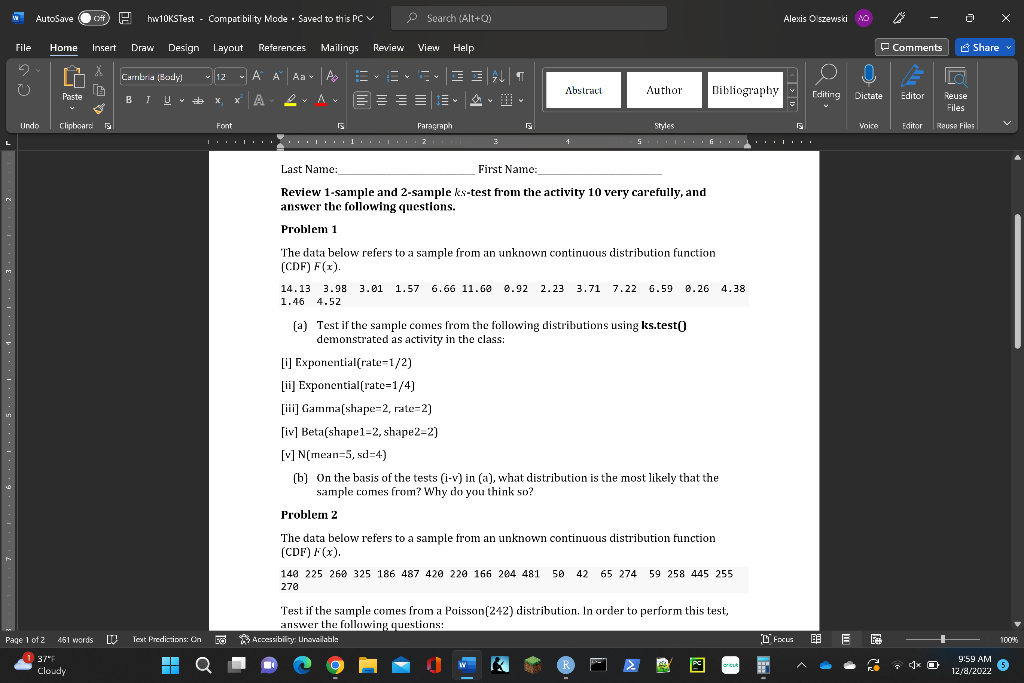Image resolution: width=1024 pixels, height=683 pixels.
Task: Apply the Author style
Action: [x=664, y=90]
